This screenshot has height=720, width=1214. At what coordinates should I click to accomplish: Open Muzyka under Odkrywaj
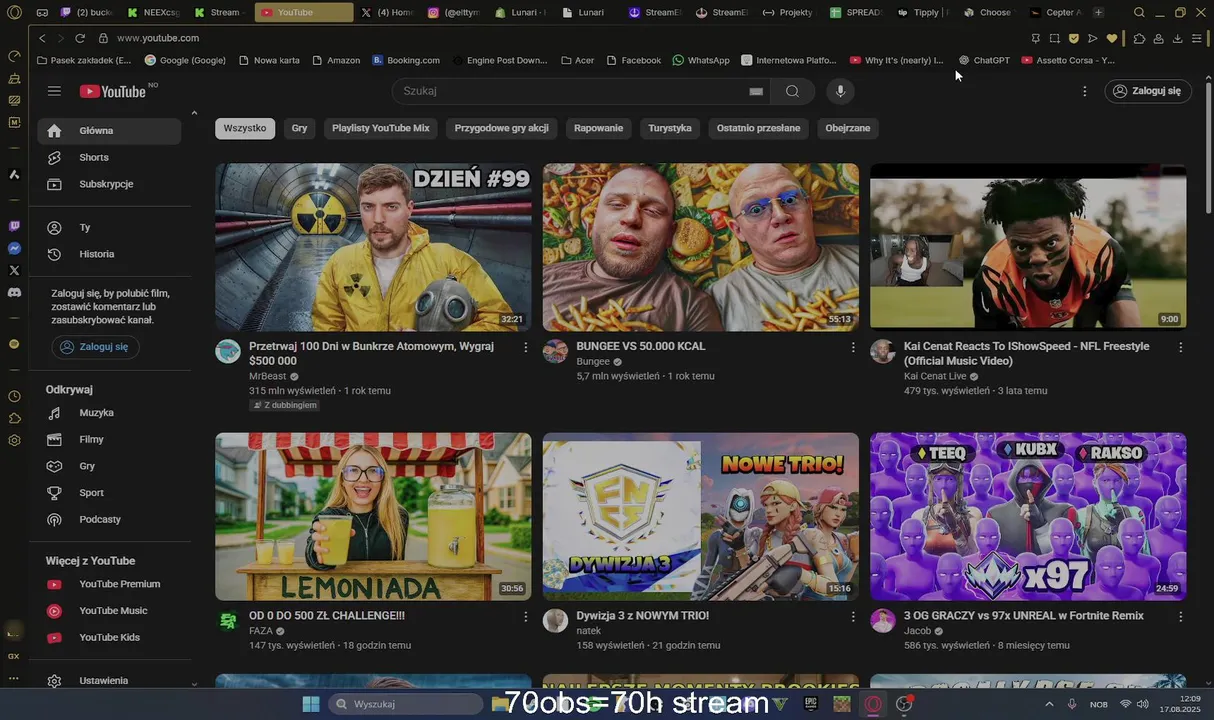pyautogui.click(x=109, y=413)
